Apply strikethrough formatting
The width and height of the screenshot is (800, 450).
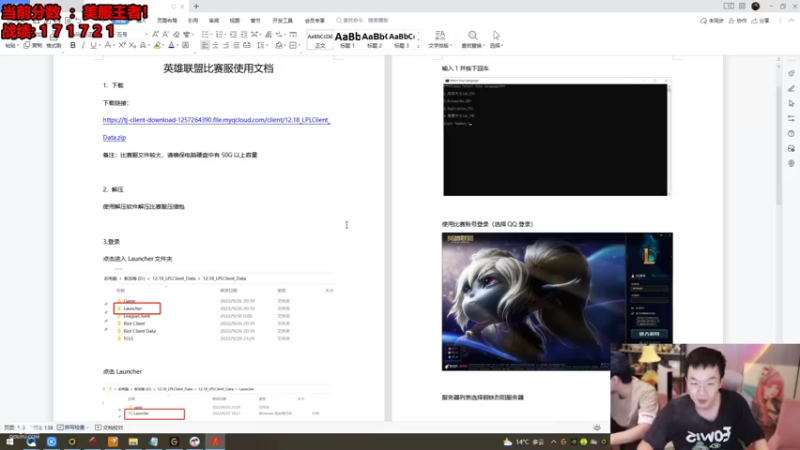(x=108, y=45)
